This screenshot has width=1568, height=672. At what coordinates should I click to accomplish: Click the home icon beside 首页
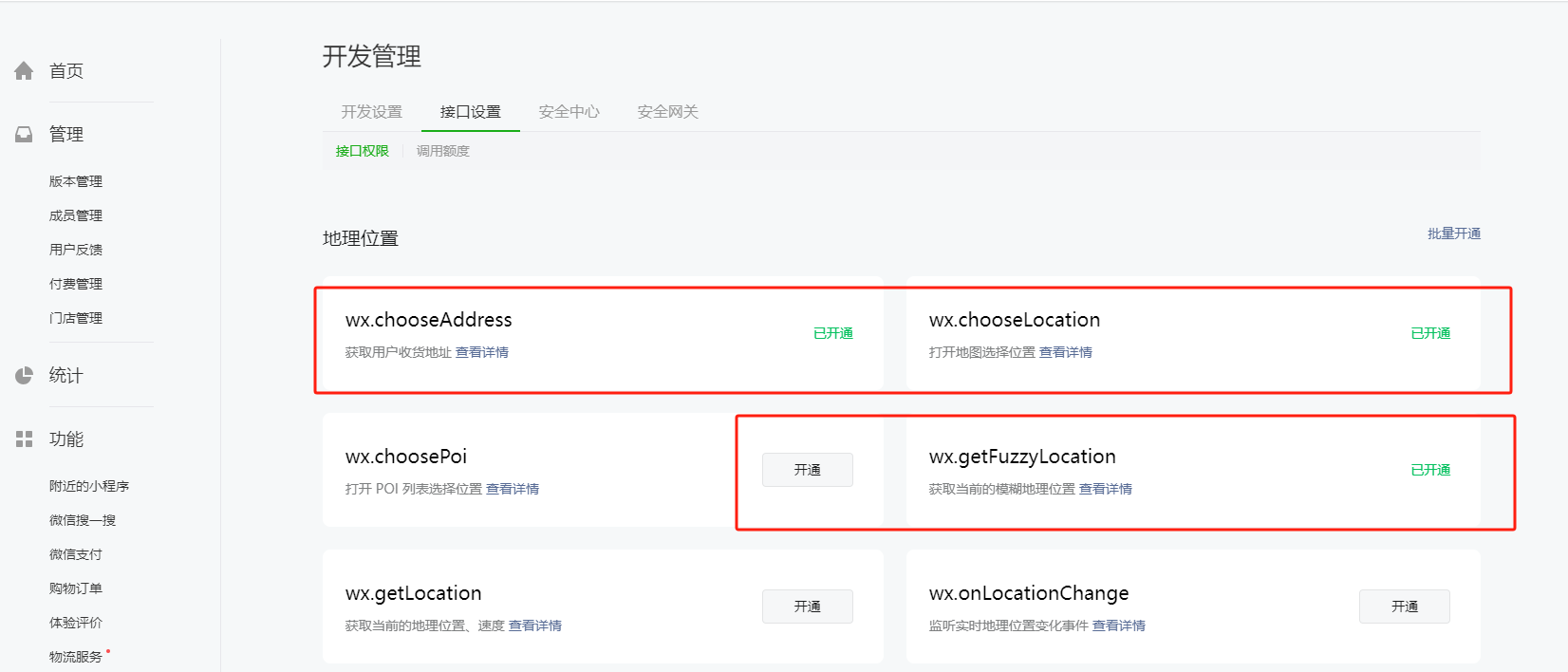[x=24, y=71]
